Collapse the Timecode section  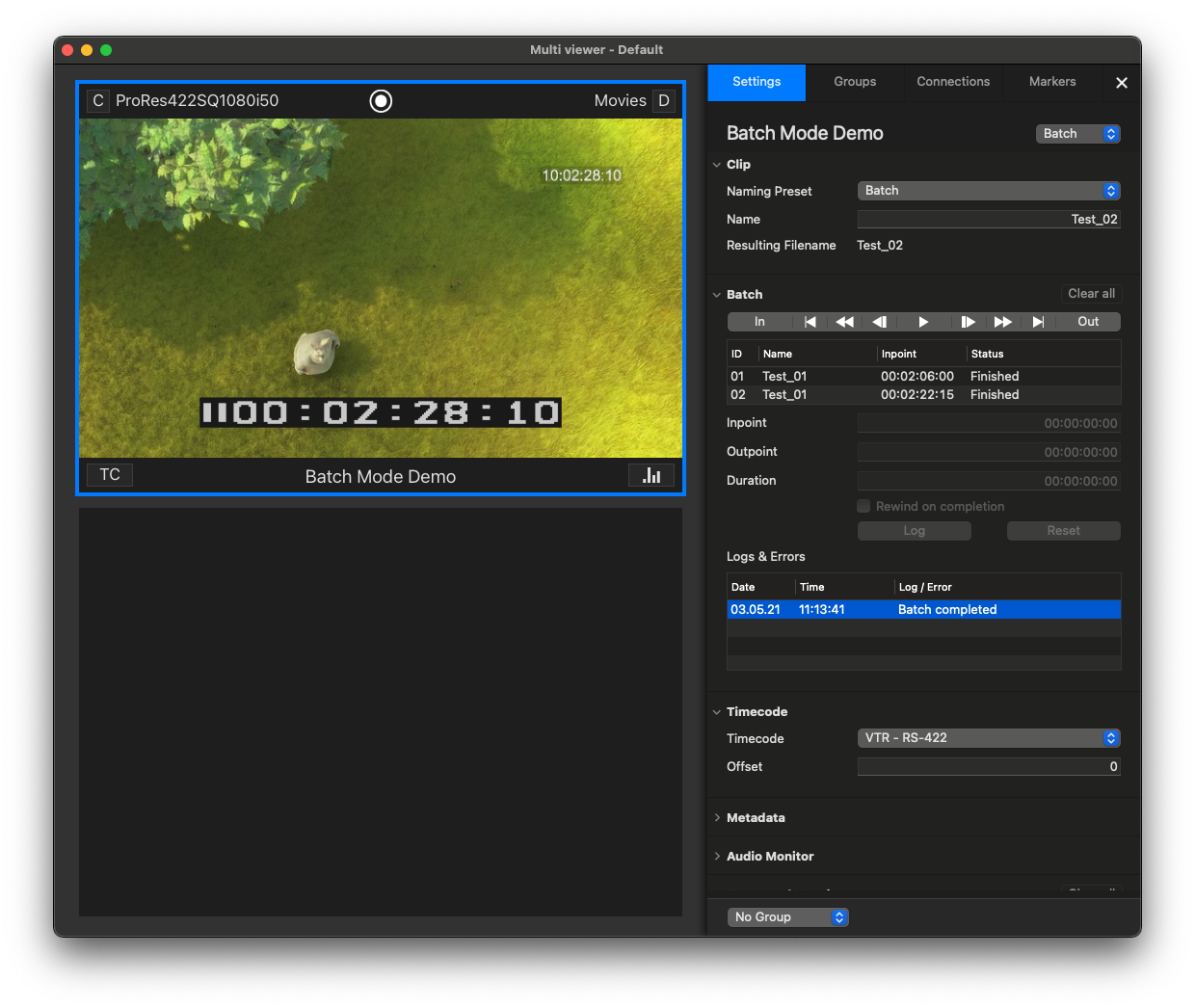[717, 712]
